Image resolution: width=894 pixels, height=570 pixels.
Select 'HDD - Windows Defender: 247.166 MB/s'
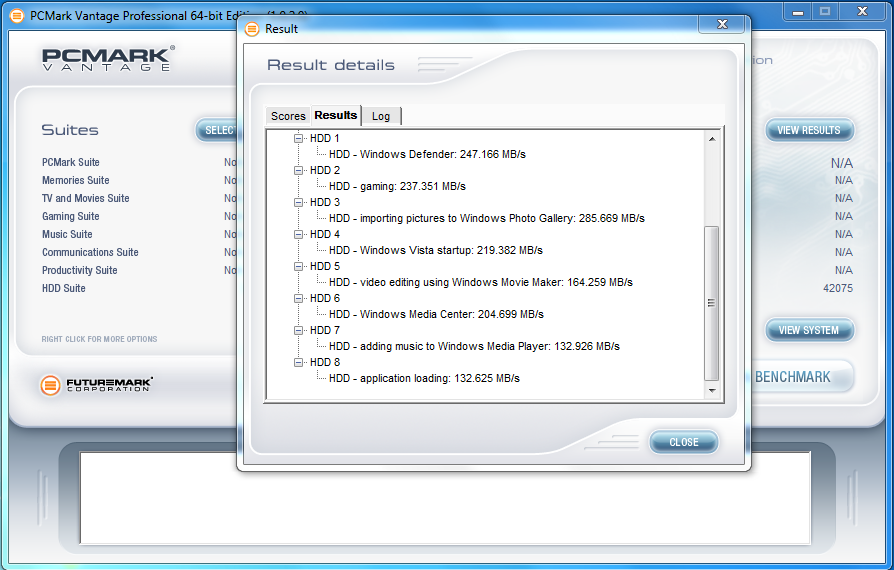click(427, 154)
